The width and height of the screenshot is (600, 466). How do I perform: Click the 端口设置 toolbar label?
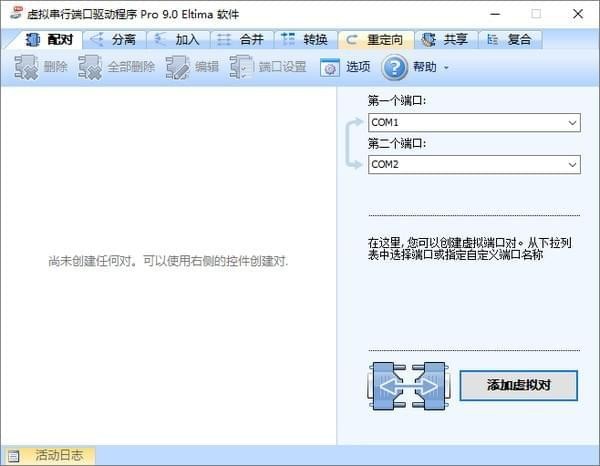click(283, 67)
